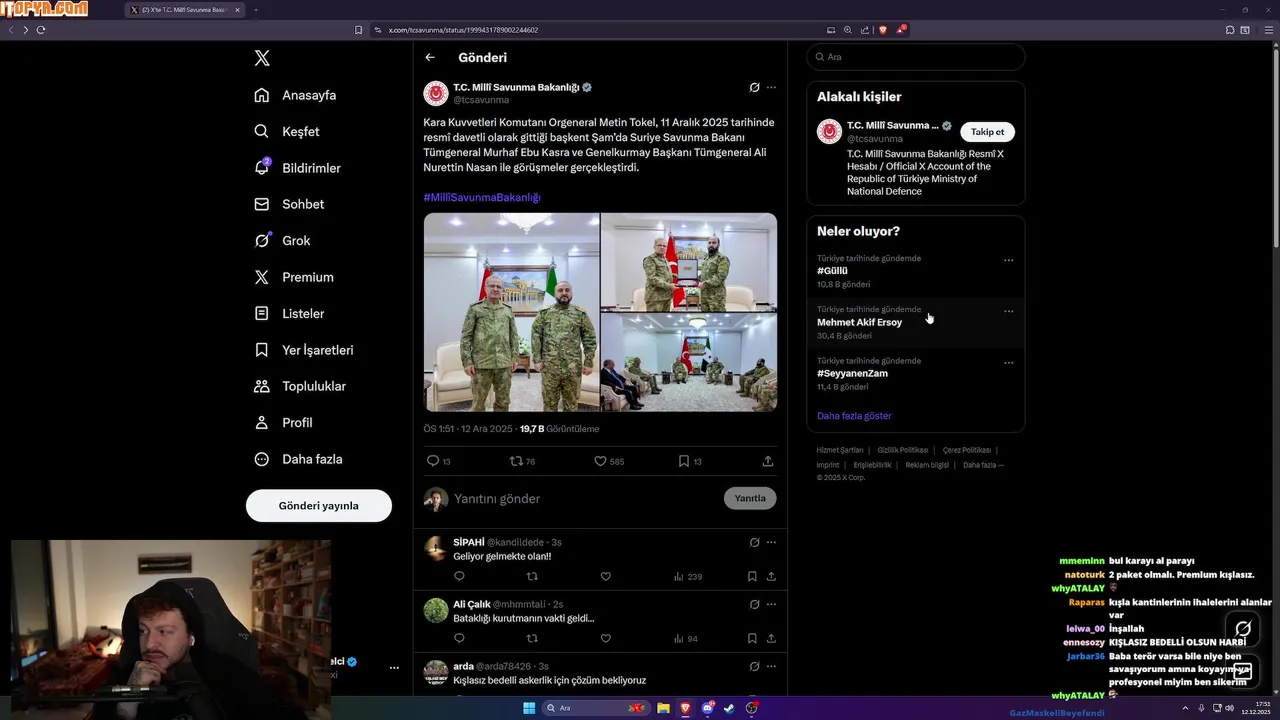
Task: Expand Daha fazla sidebar menu
Action: [x=298, y=459]
